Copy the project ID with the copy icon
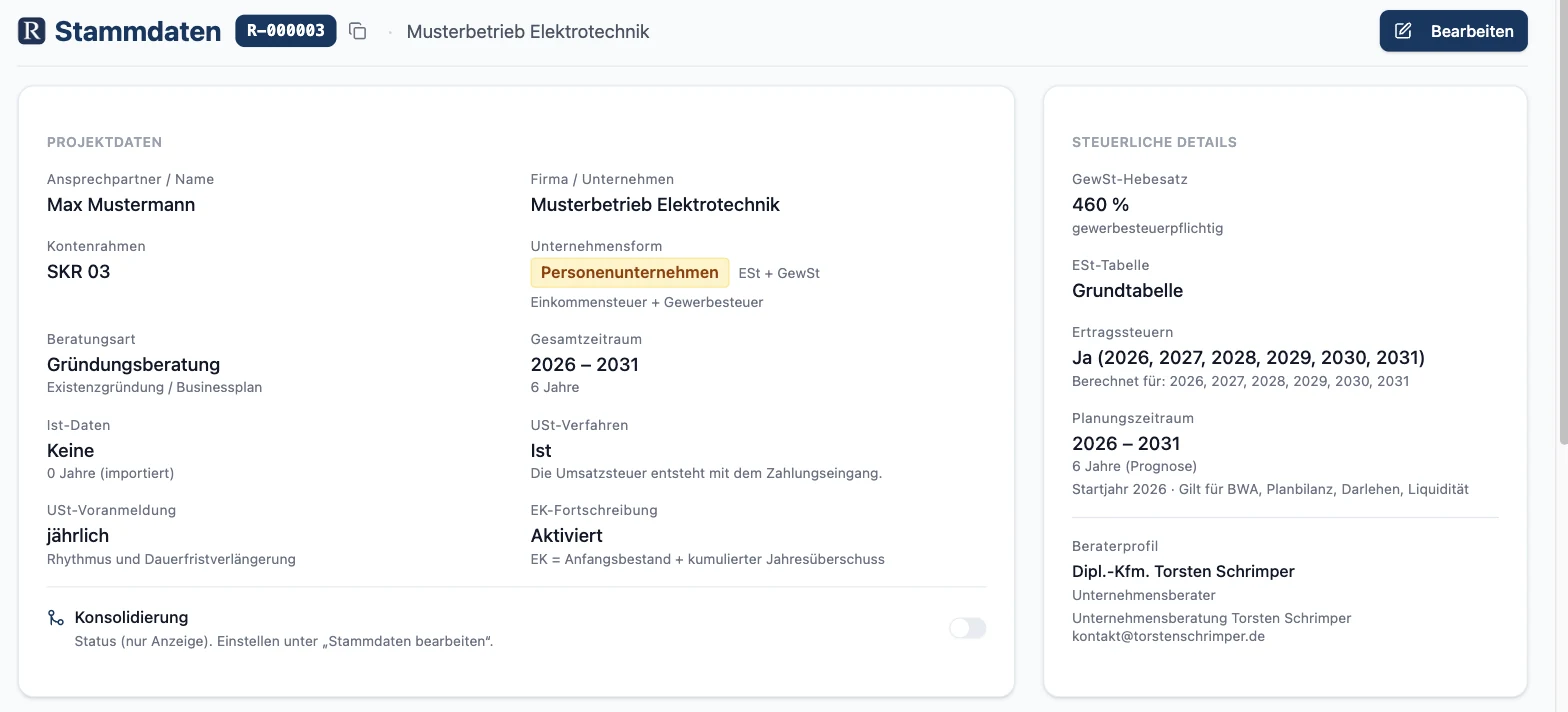The height and width of the screenshot is (712, 1568). pyautogui.click(x=357, y=31)
